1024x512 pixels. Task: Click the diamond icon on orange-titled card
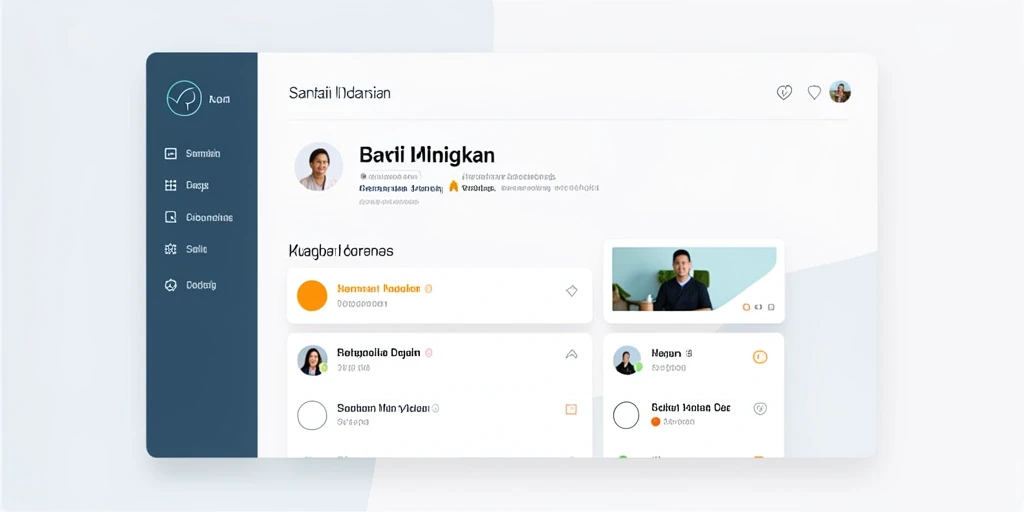(x=571, y=291)
